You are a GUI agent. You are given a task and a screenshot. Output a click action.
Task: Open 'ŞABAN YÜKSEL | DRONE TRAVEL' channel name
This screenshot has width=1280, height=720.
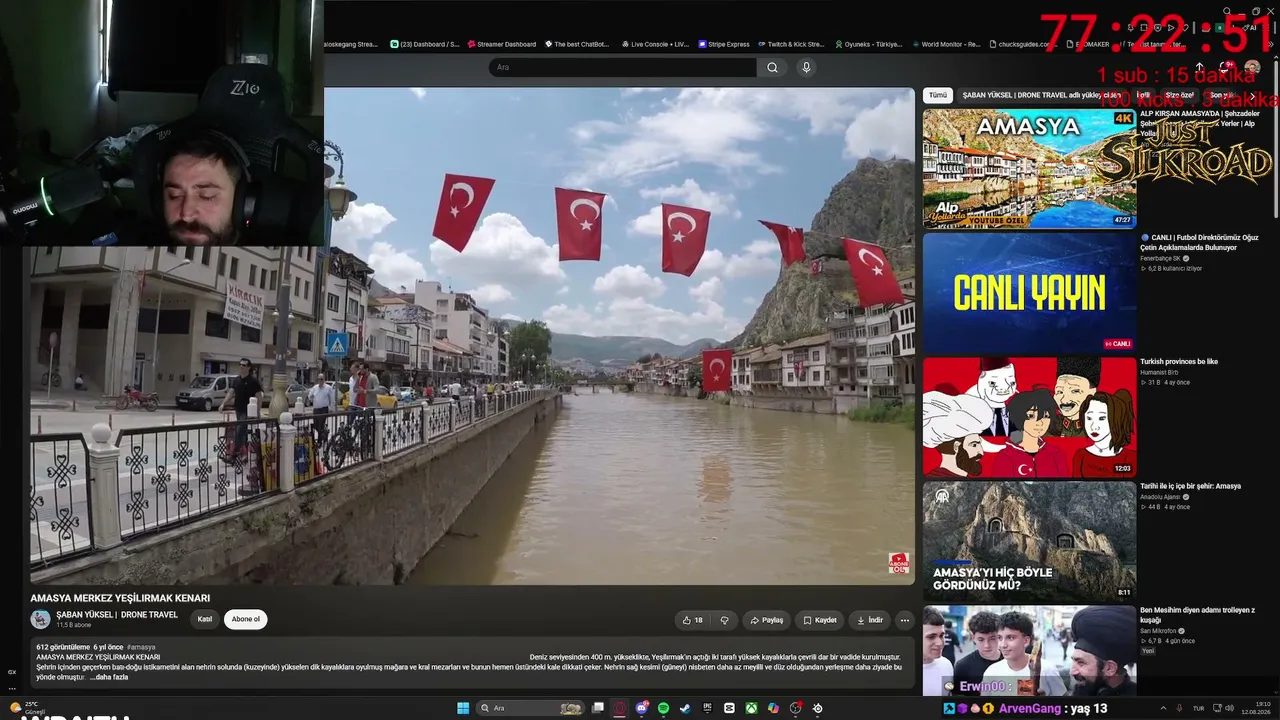(x=117, y=615)
